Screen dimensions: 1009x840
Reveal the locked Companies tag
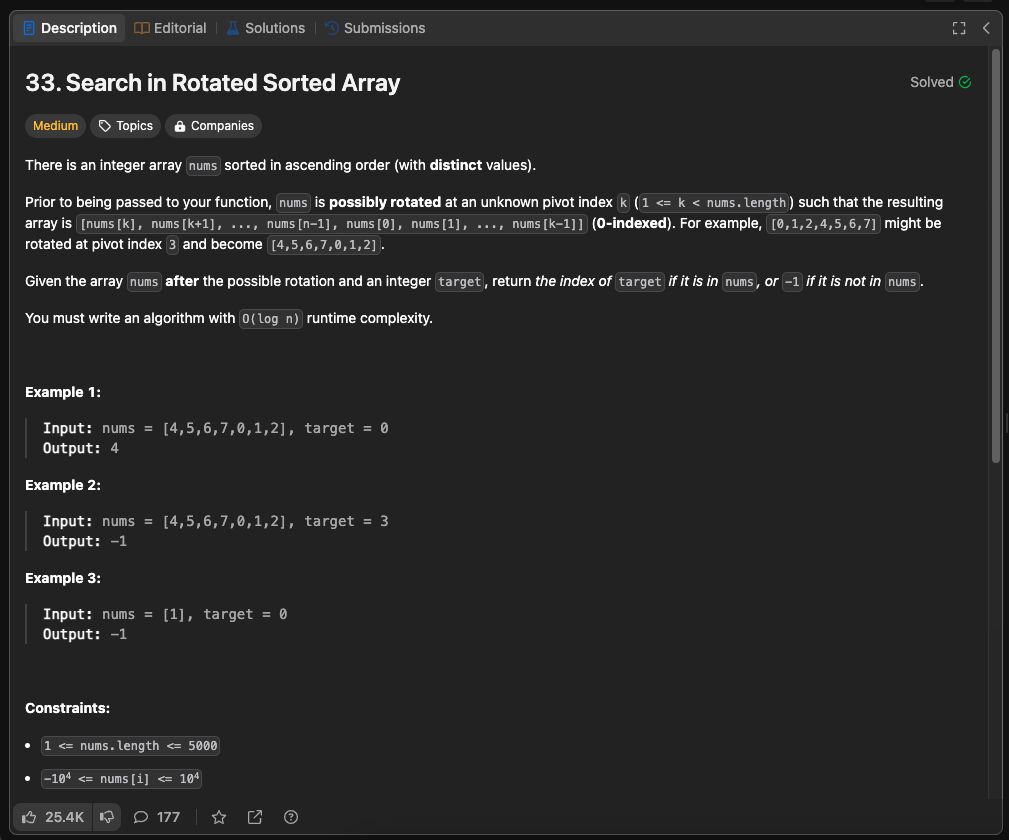[213, 126]
